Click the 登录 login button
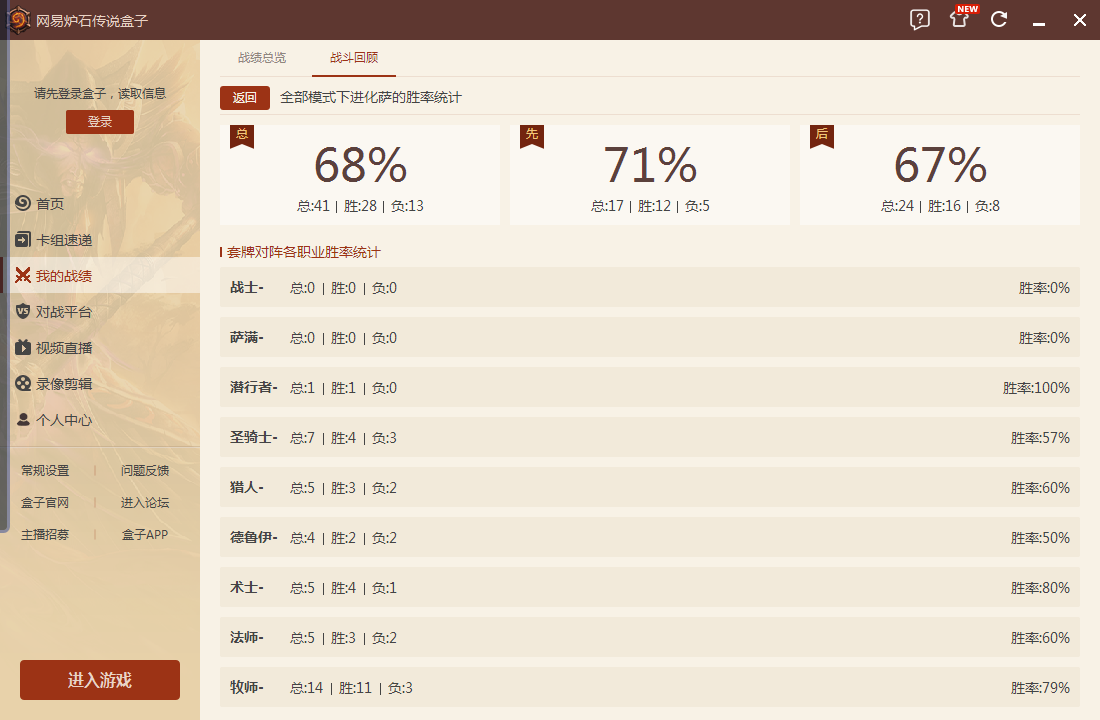 [100, 122]
